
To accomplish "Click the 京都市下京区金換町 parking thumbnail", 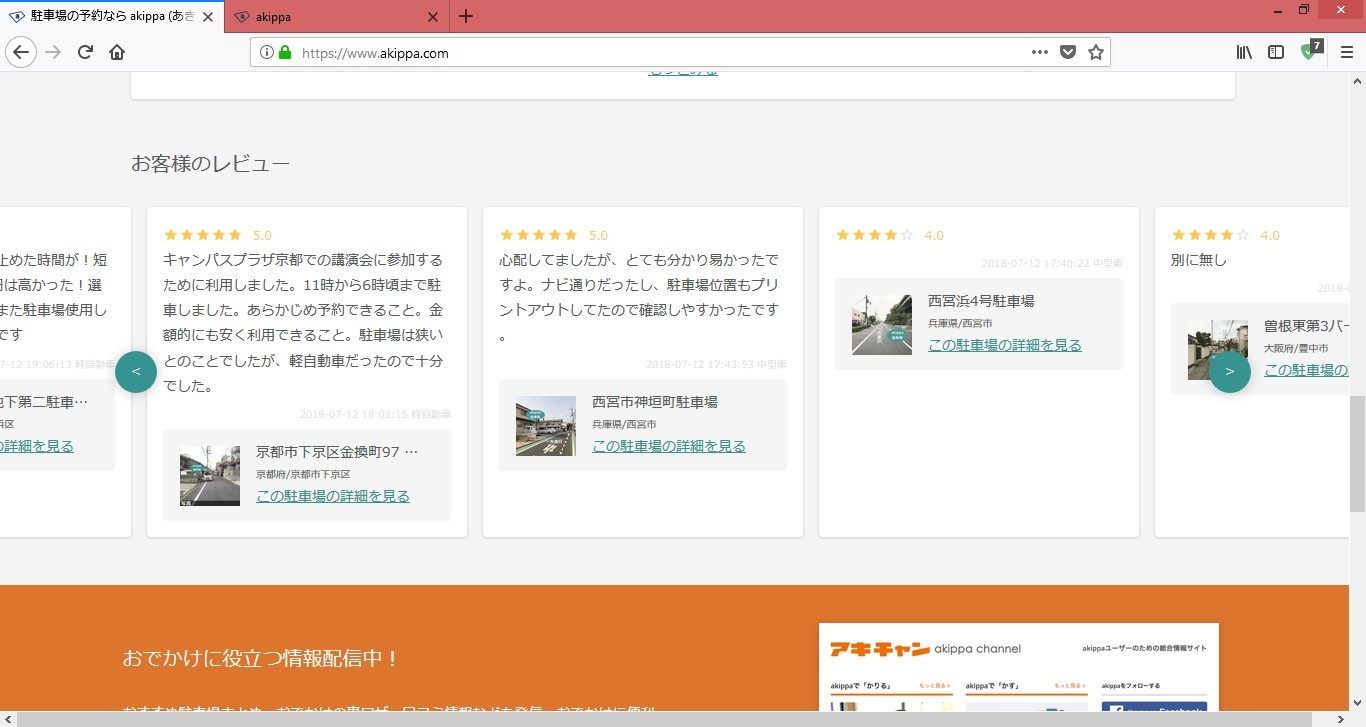I will pos(210,476).
